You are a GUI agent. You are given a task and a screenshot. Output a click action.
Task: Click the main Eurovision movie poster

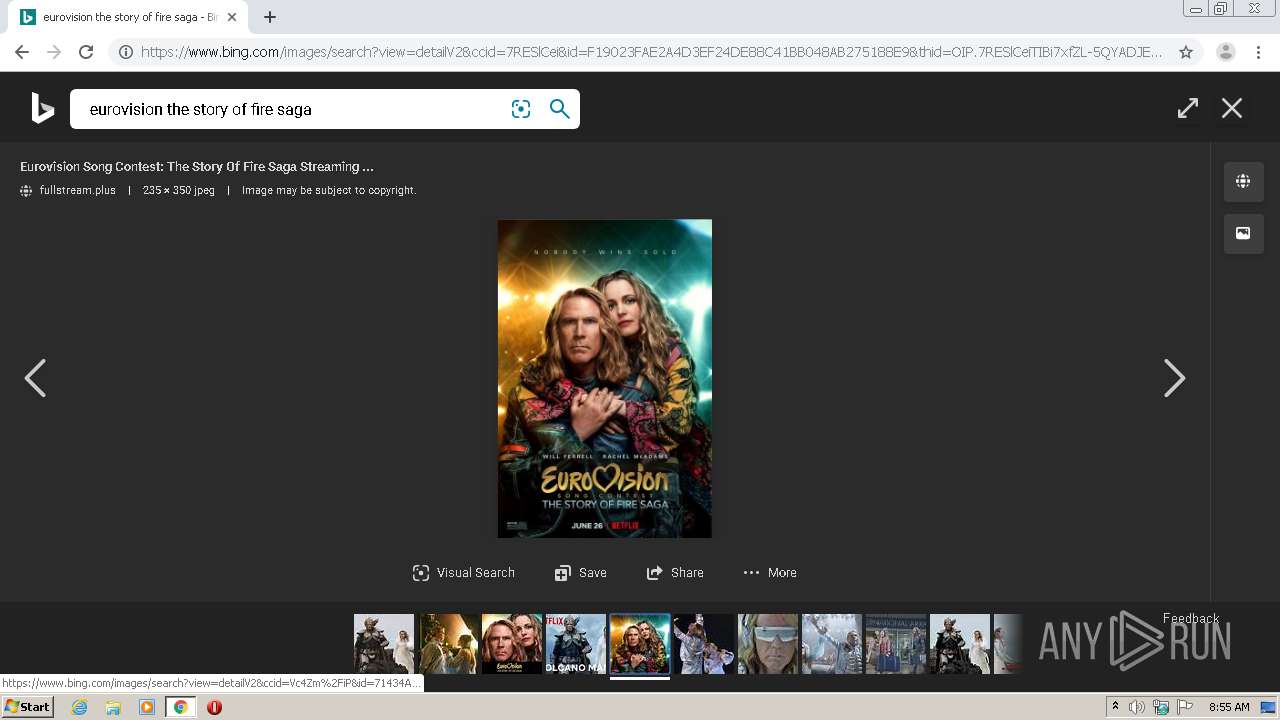(x=605, y=379)
